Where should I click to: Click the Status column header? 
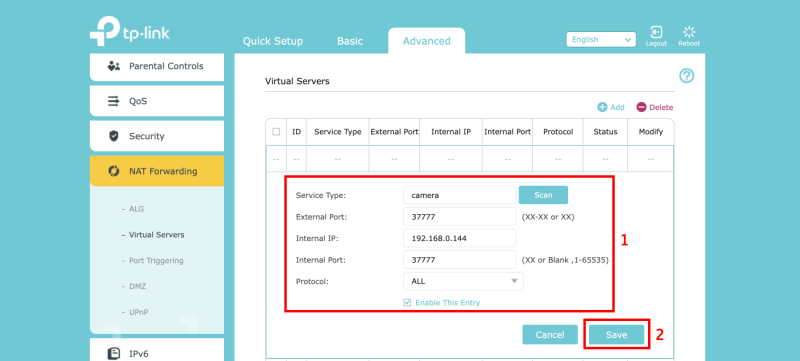click(x=605, y=132)
